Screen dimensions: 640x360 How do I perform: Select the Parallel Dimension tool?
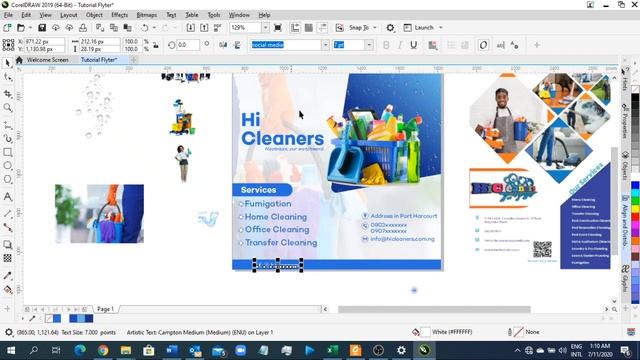click(x=7, y=213)
